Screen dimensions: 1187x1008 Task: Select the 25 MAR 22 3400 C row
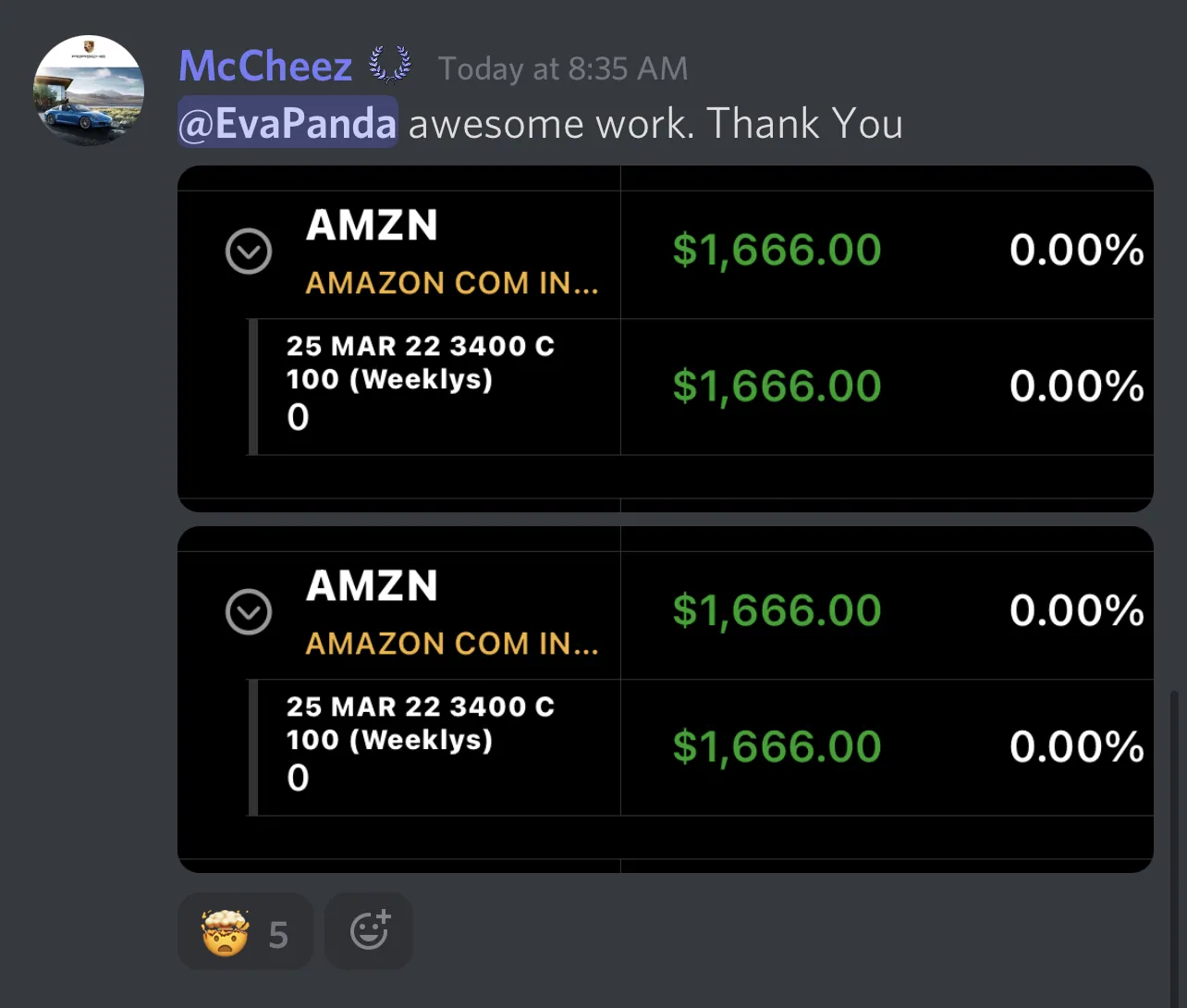coord(421,345)
